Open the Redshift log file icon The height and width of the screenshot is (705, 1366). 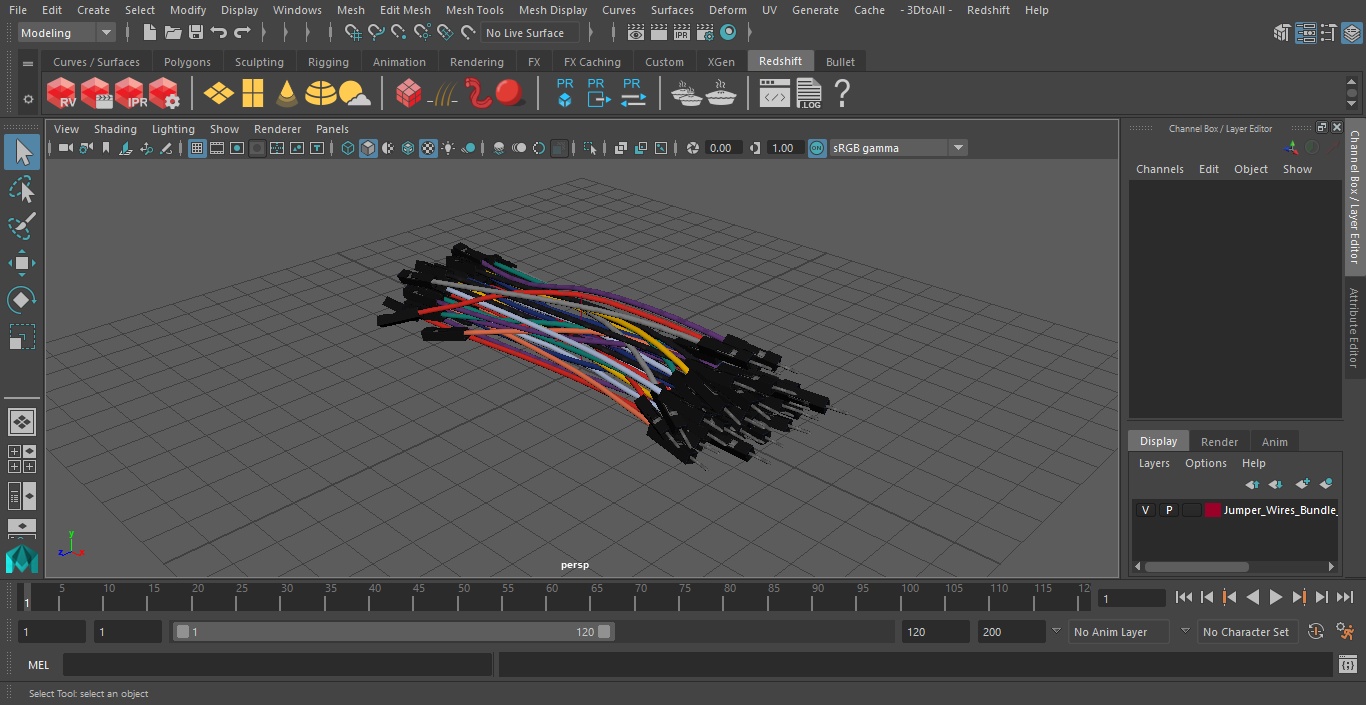(x=808, y=94)
